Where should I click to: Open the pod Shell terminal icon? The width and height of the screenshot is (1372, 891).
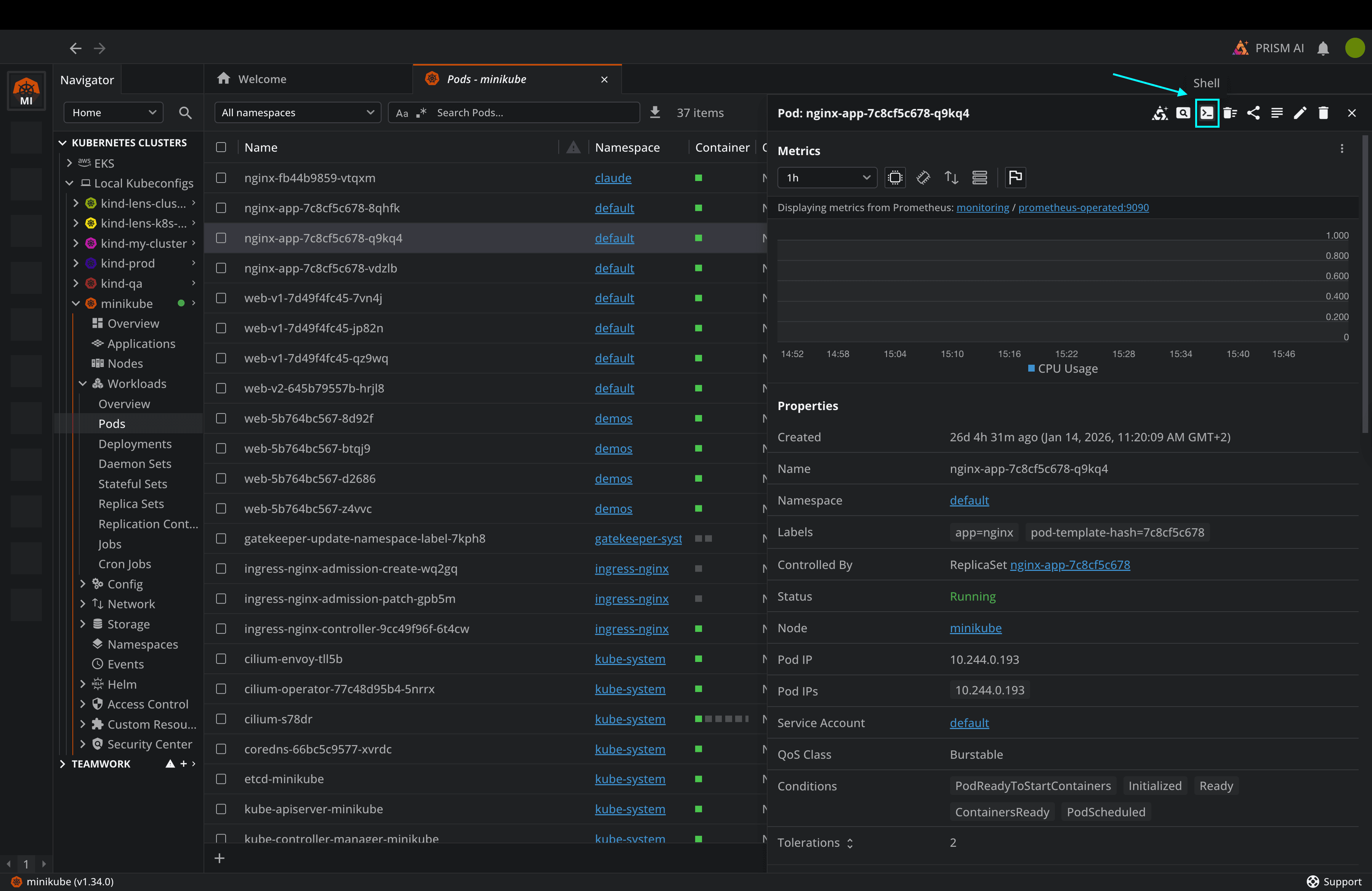tap(1207, 113)
